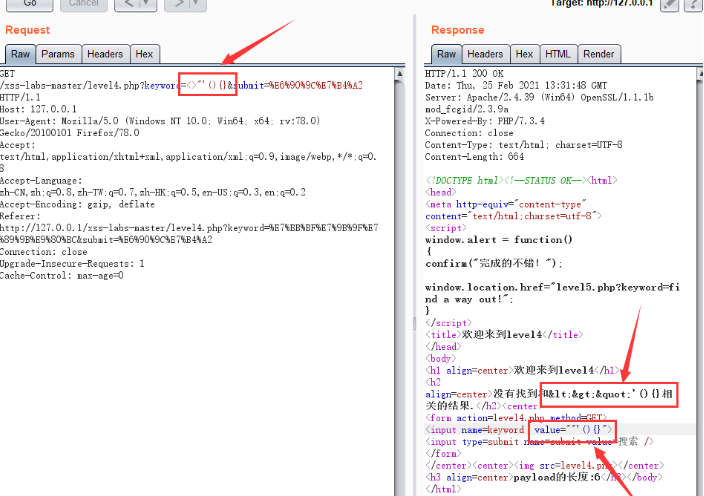Click the request pane scroll-up arrow
The image size is (704, 496).
[x=400, y=74]
